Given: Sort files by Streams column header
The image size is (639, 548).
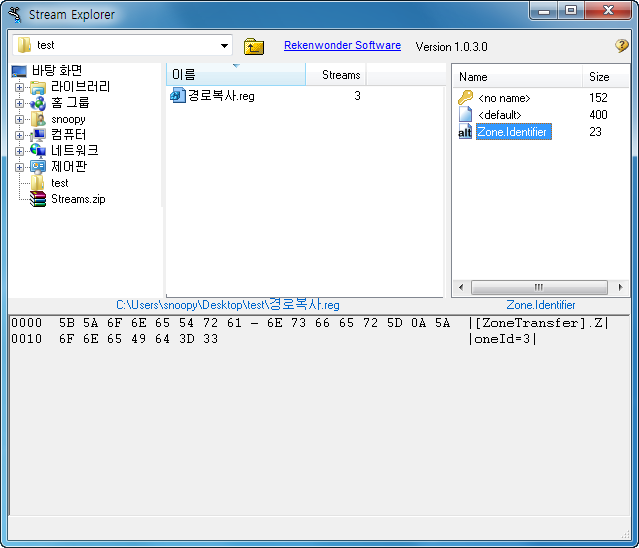Looking at the screenshot, I should (335, 75).
